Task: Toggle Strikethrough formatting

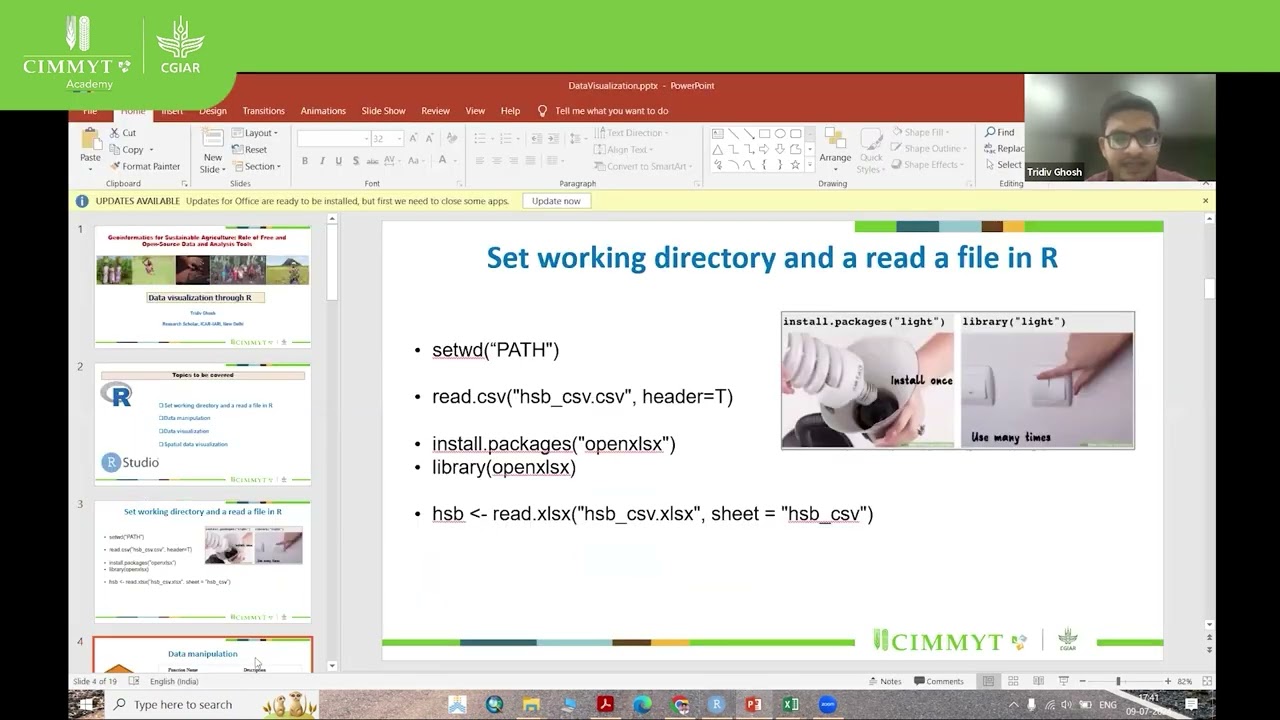Action: coord(373,161)
